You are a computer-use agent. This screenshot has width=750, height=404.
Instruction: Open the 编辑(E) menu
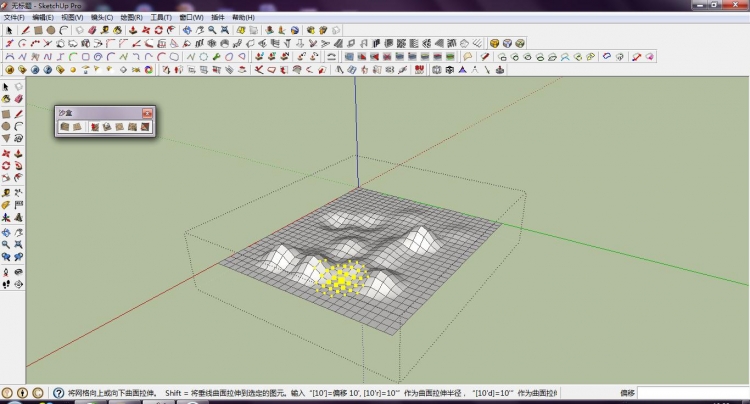pyautogui.click(x=43, y=18)
